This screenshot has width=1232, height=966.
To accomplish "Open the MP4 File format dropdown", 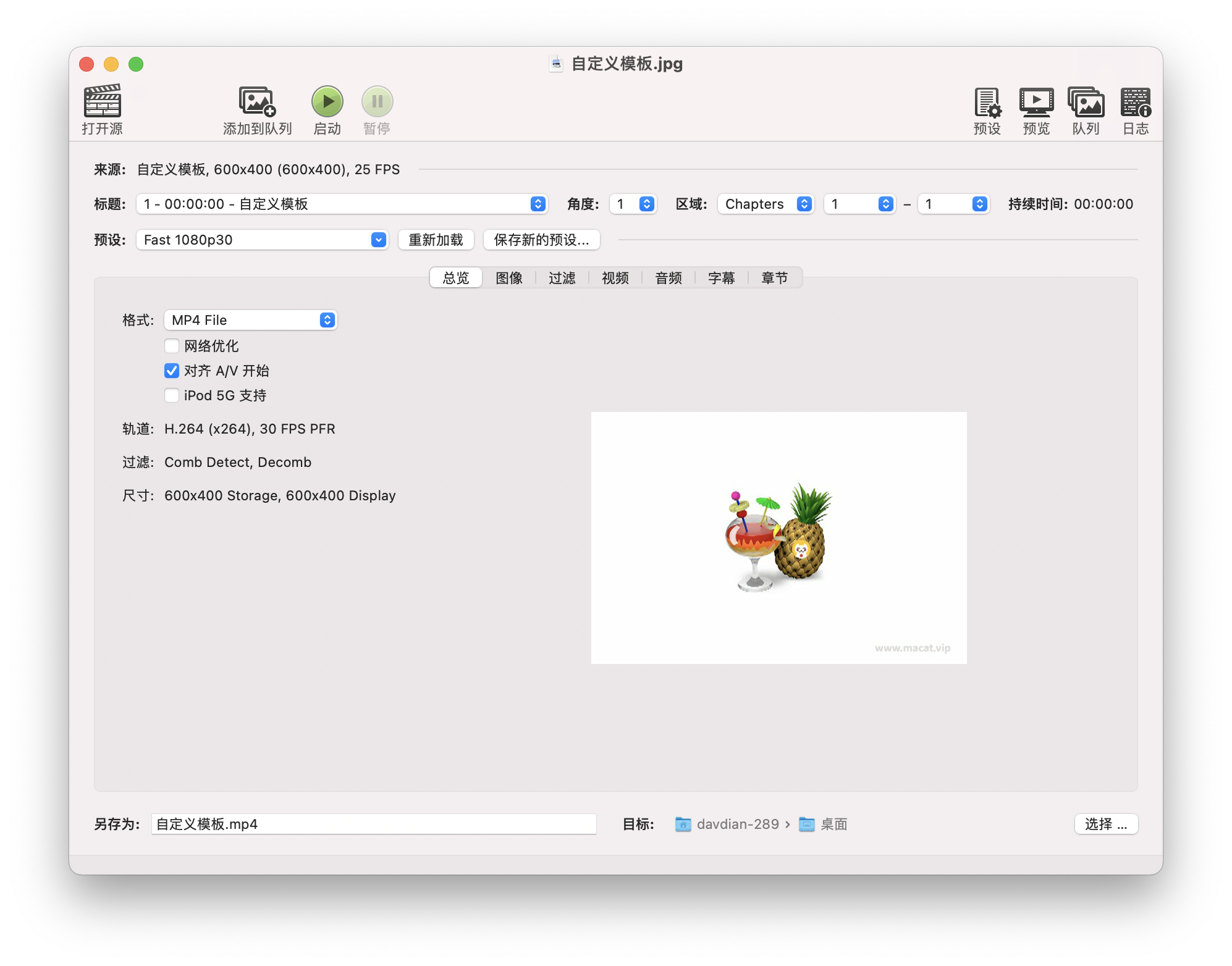I will [250, 320].
